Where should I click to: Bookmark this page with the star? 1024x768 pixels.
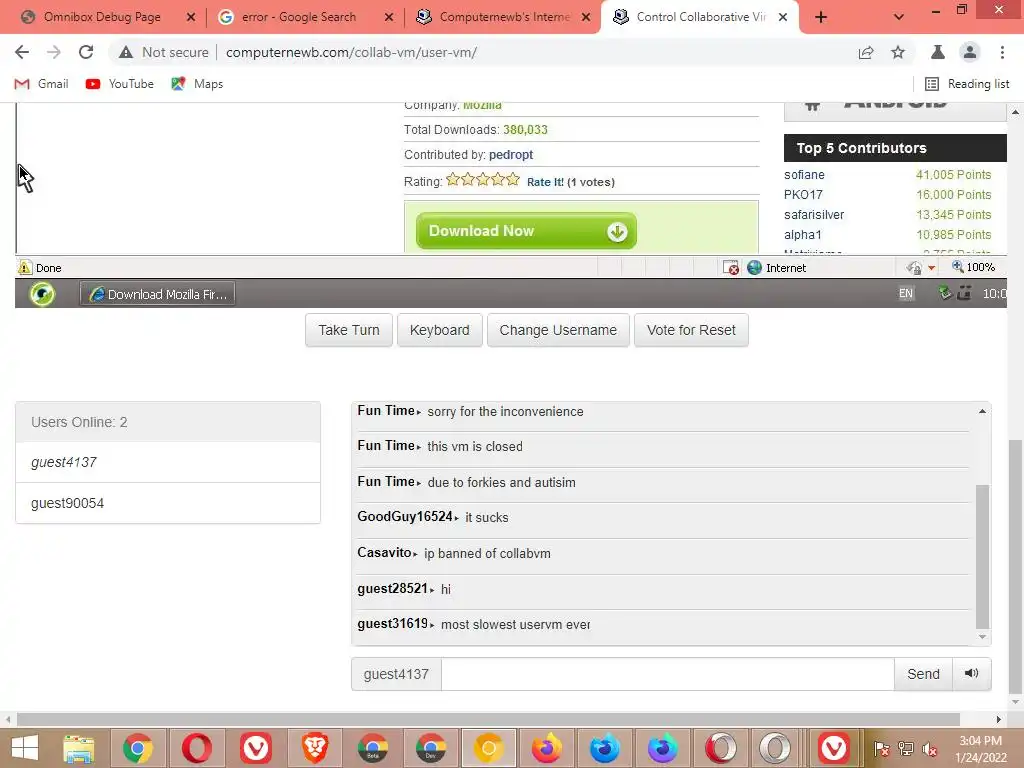(898, 52)
